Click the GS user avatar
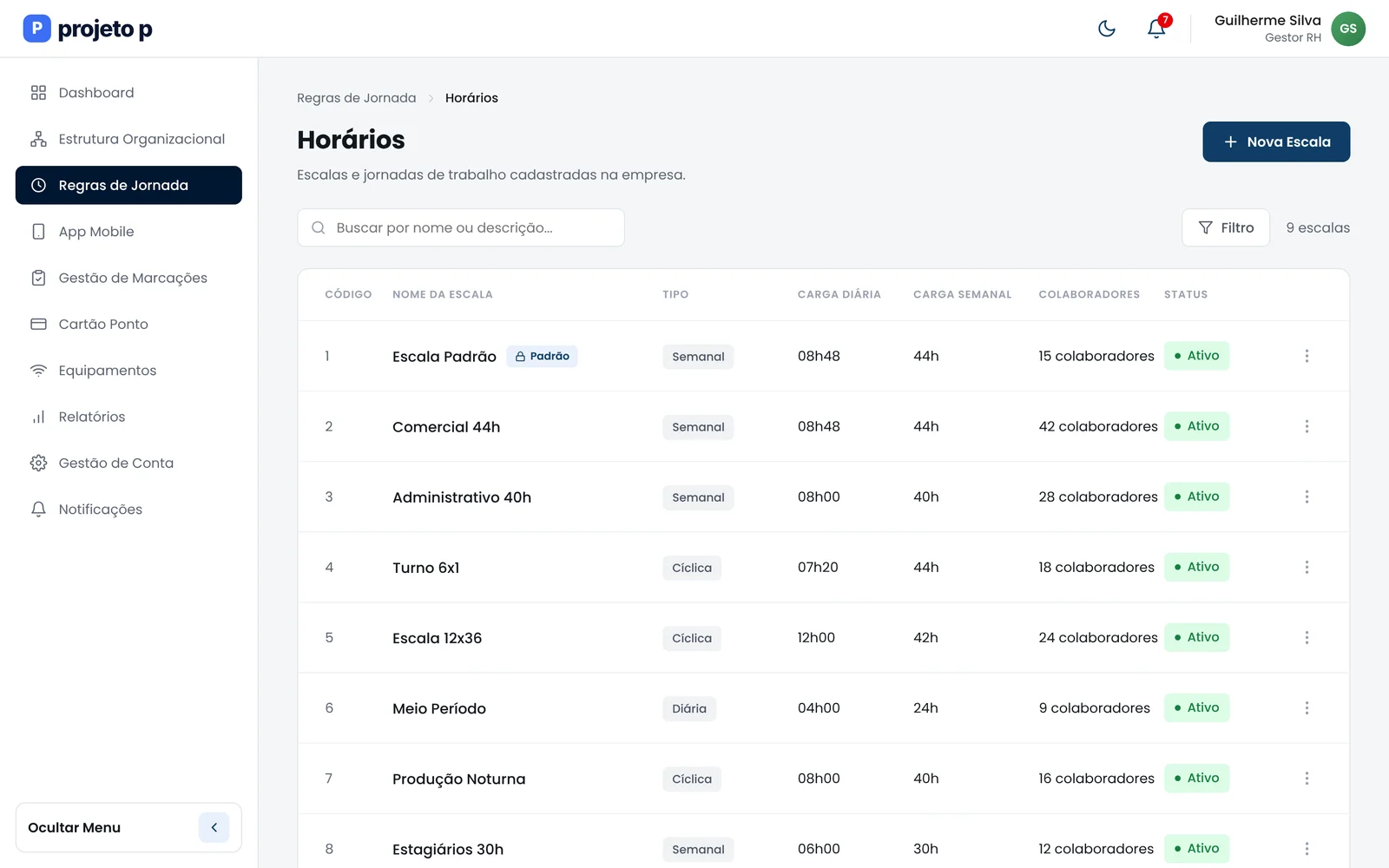Image resolution: width=1389 pixels, height=868 pixels. click(x=1348, y=29)
